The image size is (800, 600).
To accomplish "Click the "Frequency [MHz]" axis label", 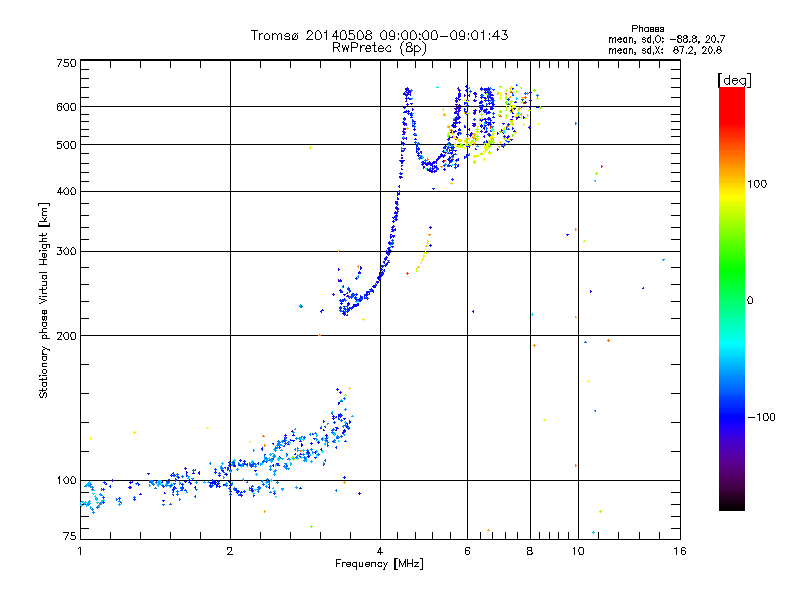I will click(379, 564).
